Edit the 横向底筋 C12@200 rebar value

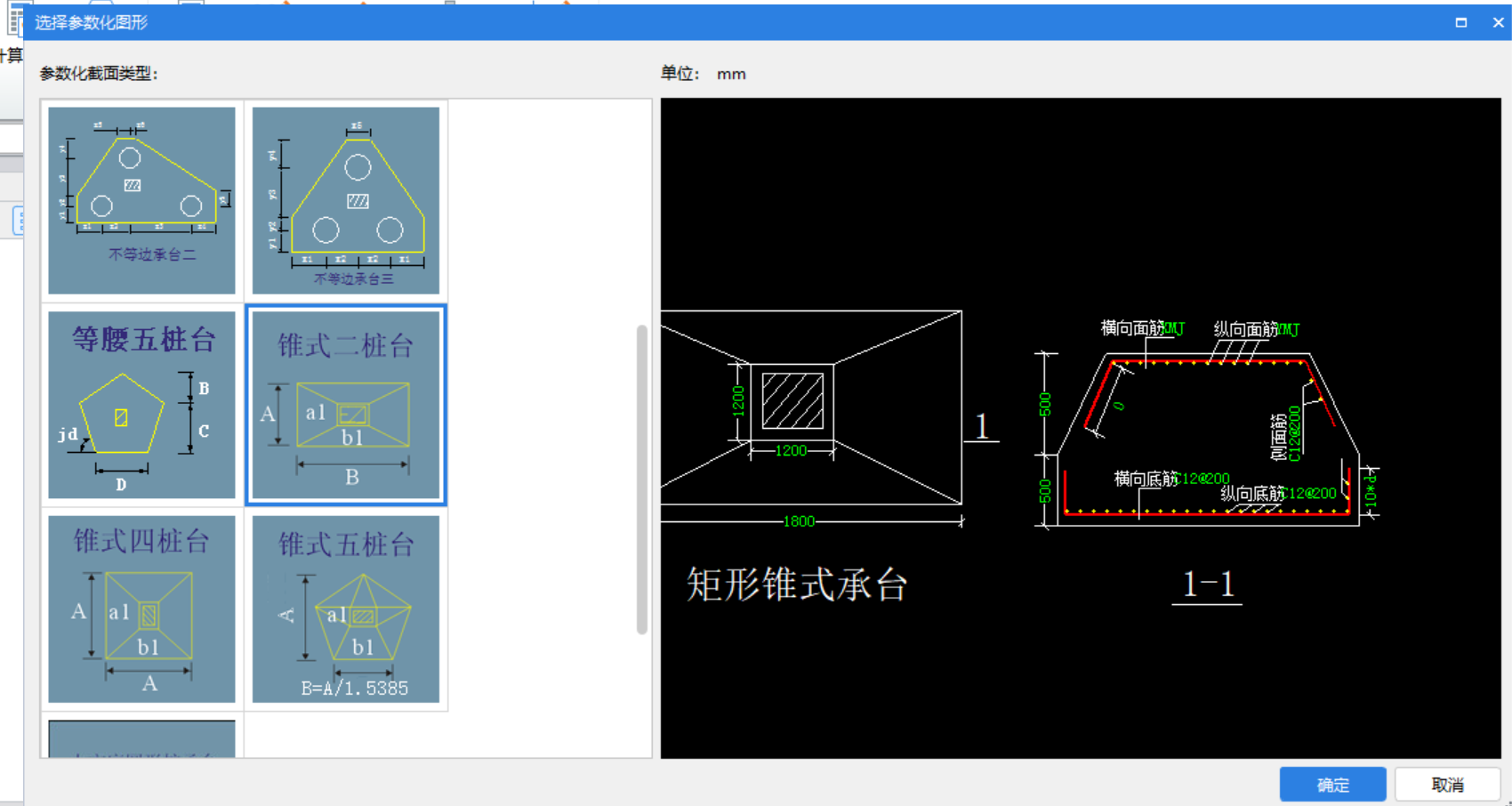1203,479
